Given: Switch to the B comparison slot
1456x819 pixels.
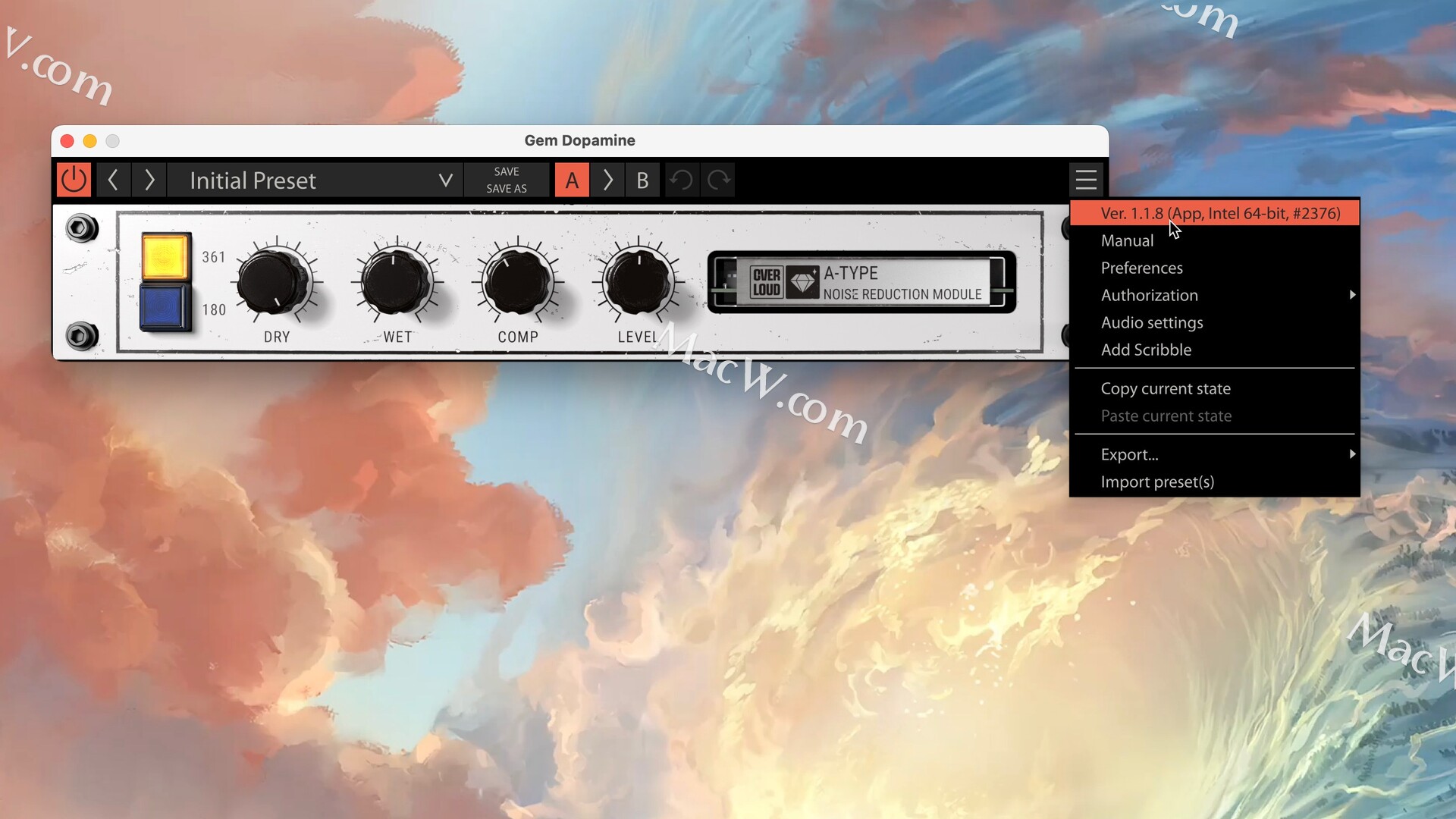Looking at the screenshot, I should pos(642,180).
